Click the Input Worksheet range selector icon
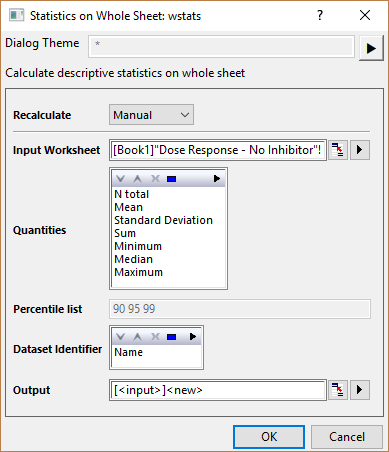Screen dimensions: 389x452 338,150
